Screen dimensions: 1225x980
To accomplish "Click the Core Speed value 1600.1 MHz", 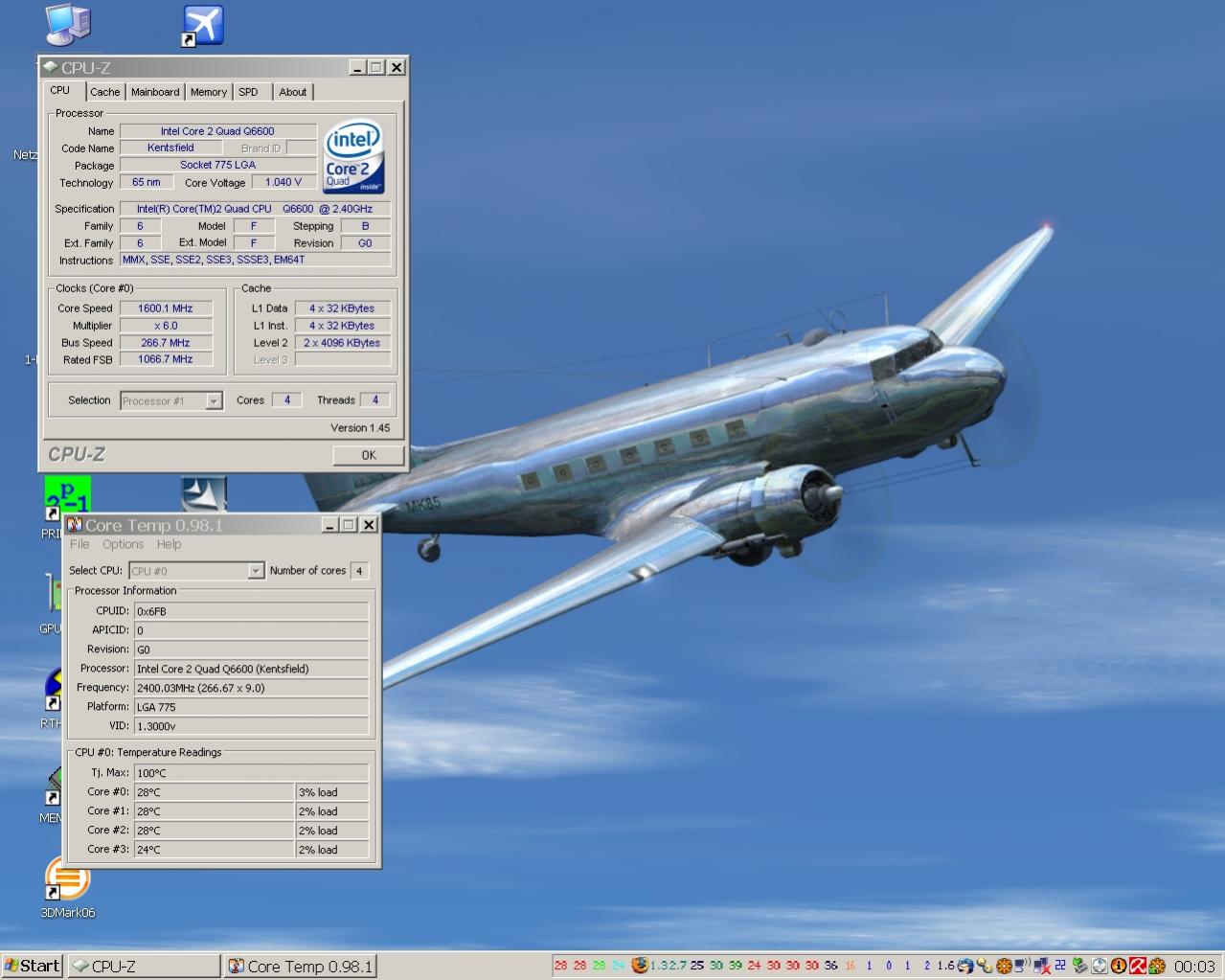I will pyautogui.click(x=165, y=308).
